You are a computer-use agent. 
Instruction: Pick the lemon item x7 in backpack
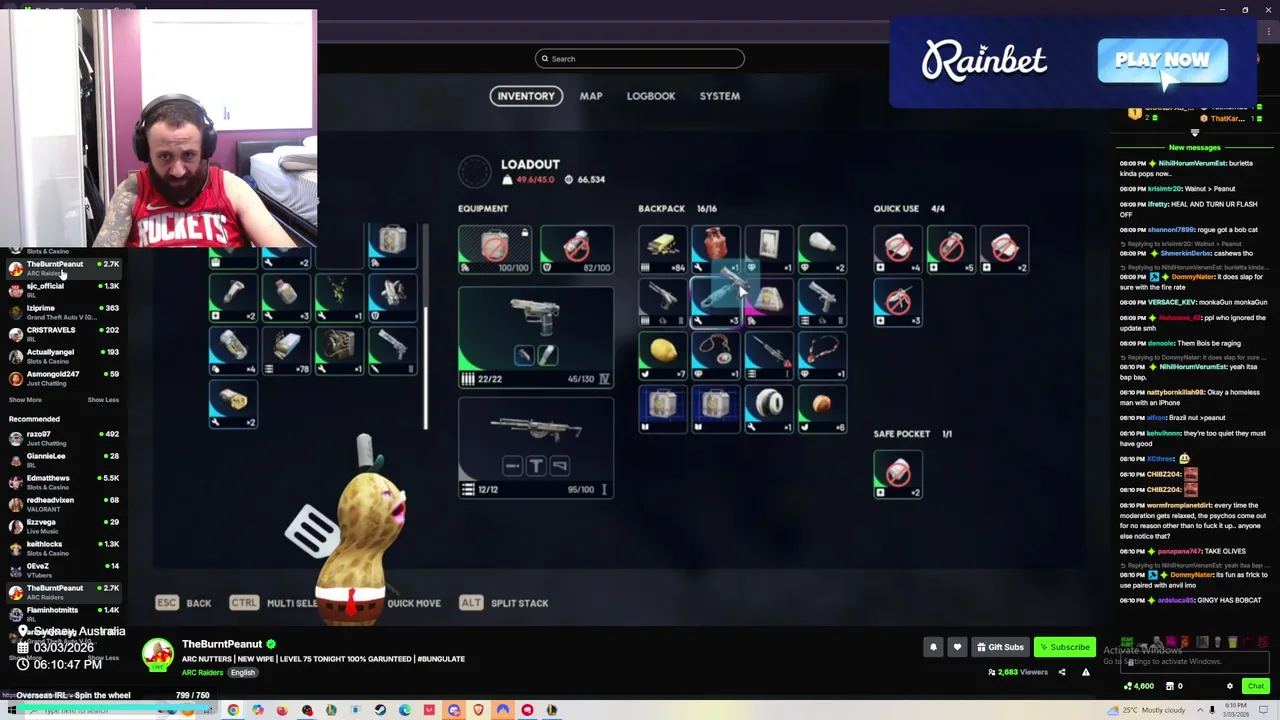coord(663,355)
